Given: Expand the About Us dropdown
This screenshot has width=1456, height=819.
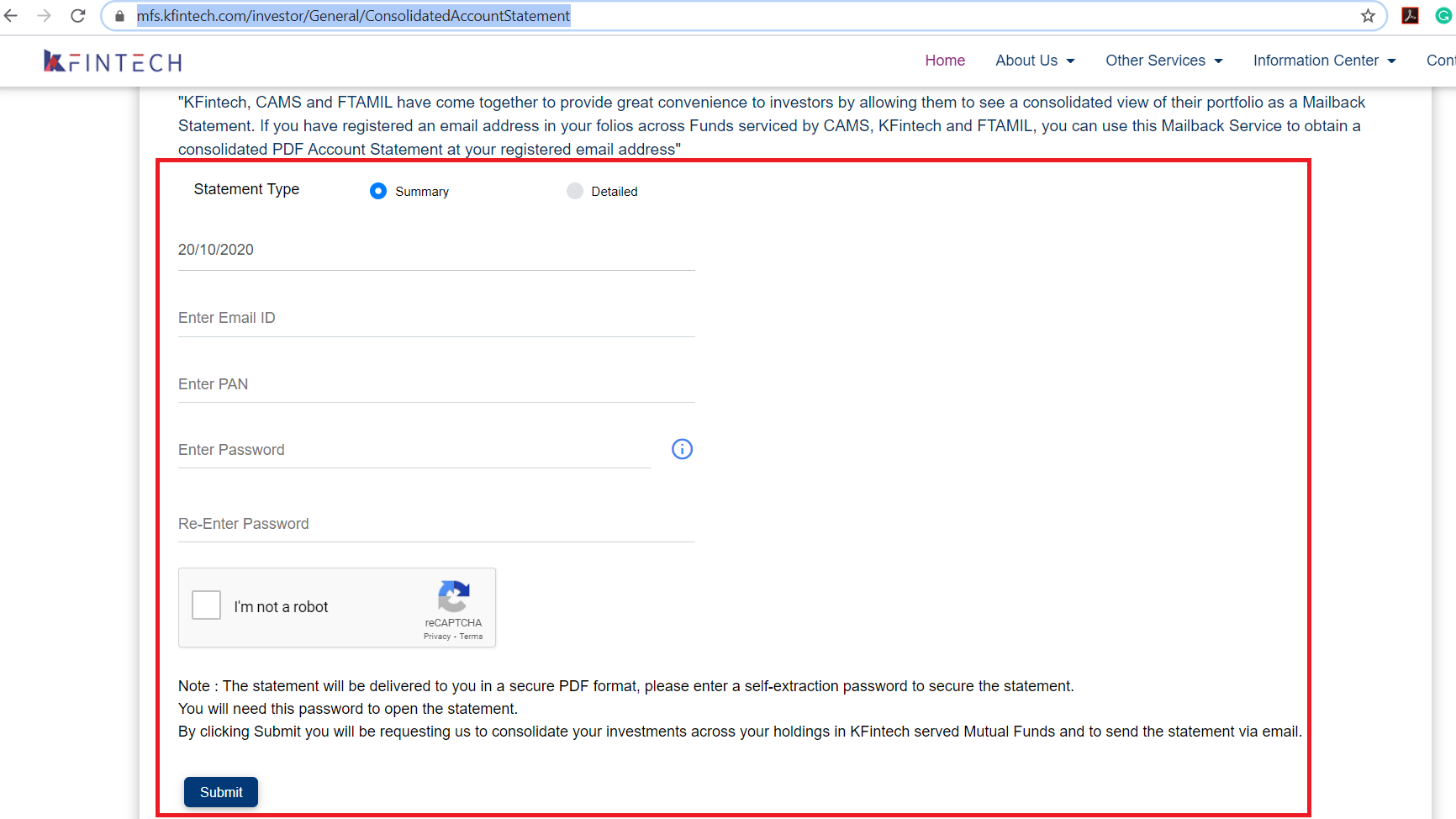Looking at the screenshot, I should tap(1035, 61).
